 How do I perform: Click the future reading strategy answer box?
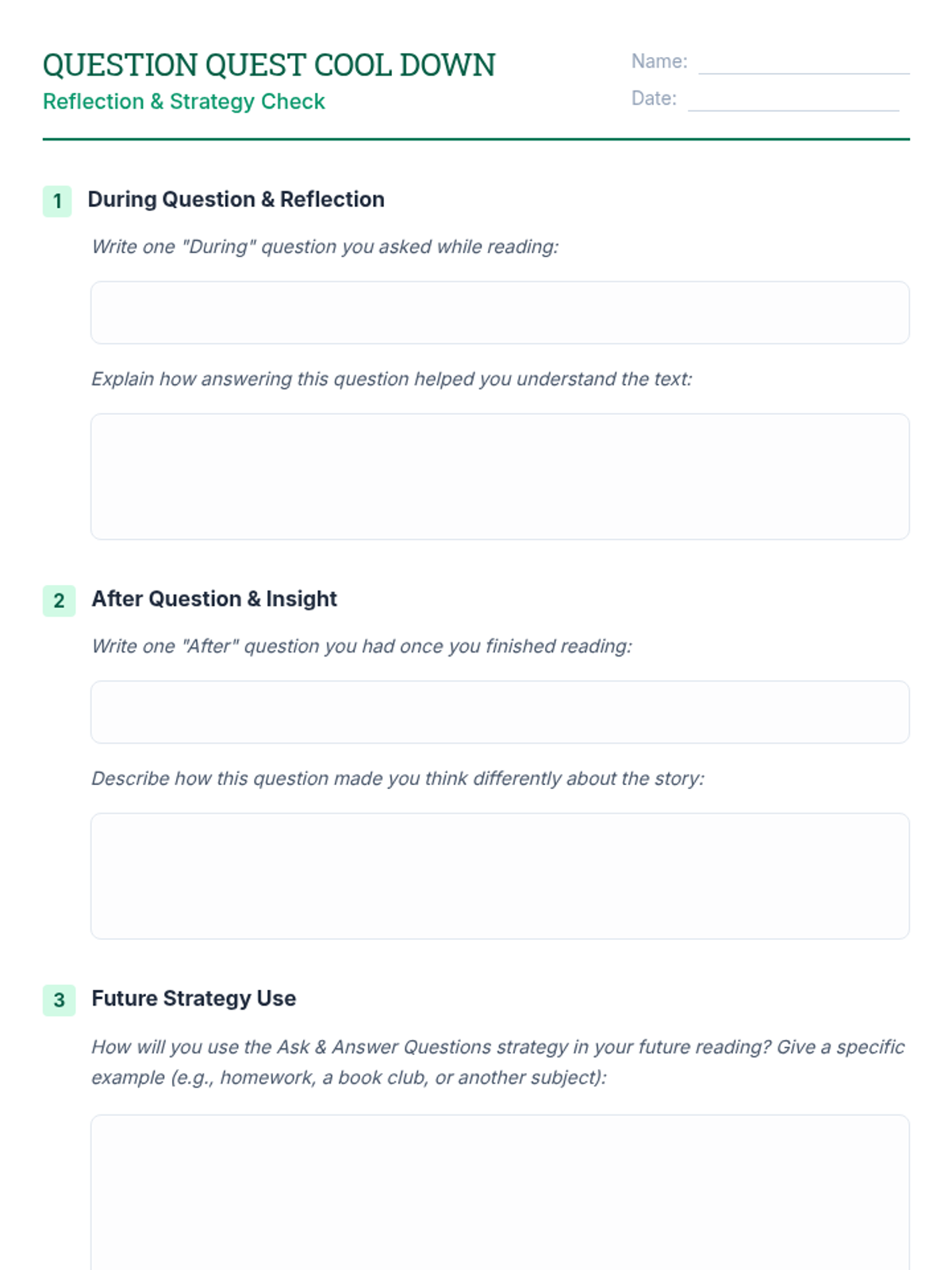coord(500,1192)
